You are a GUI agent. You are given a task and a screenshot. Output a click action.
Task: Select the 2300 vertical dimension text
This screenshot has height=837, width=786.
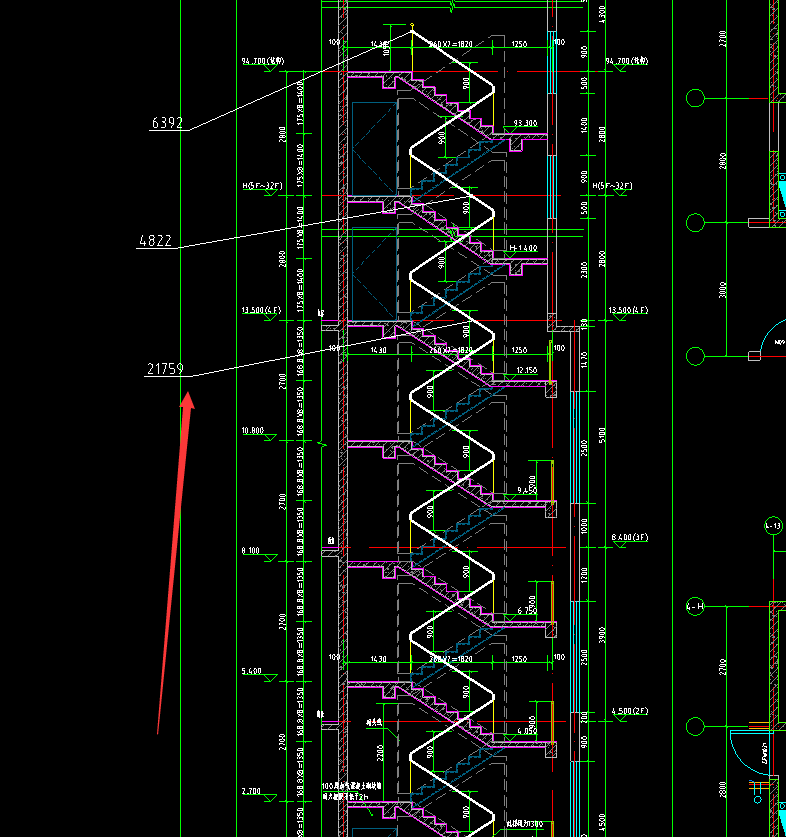584,270
